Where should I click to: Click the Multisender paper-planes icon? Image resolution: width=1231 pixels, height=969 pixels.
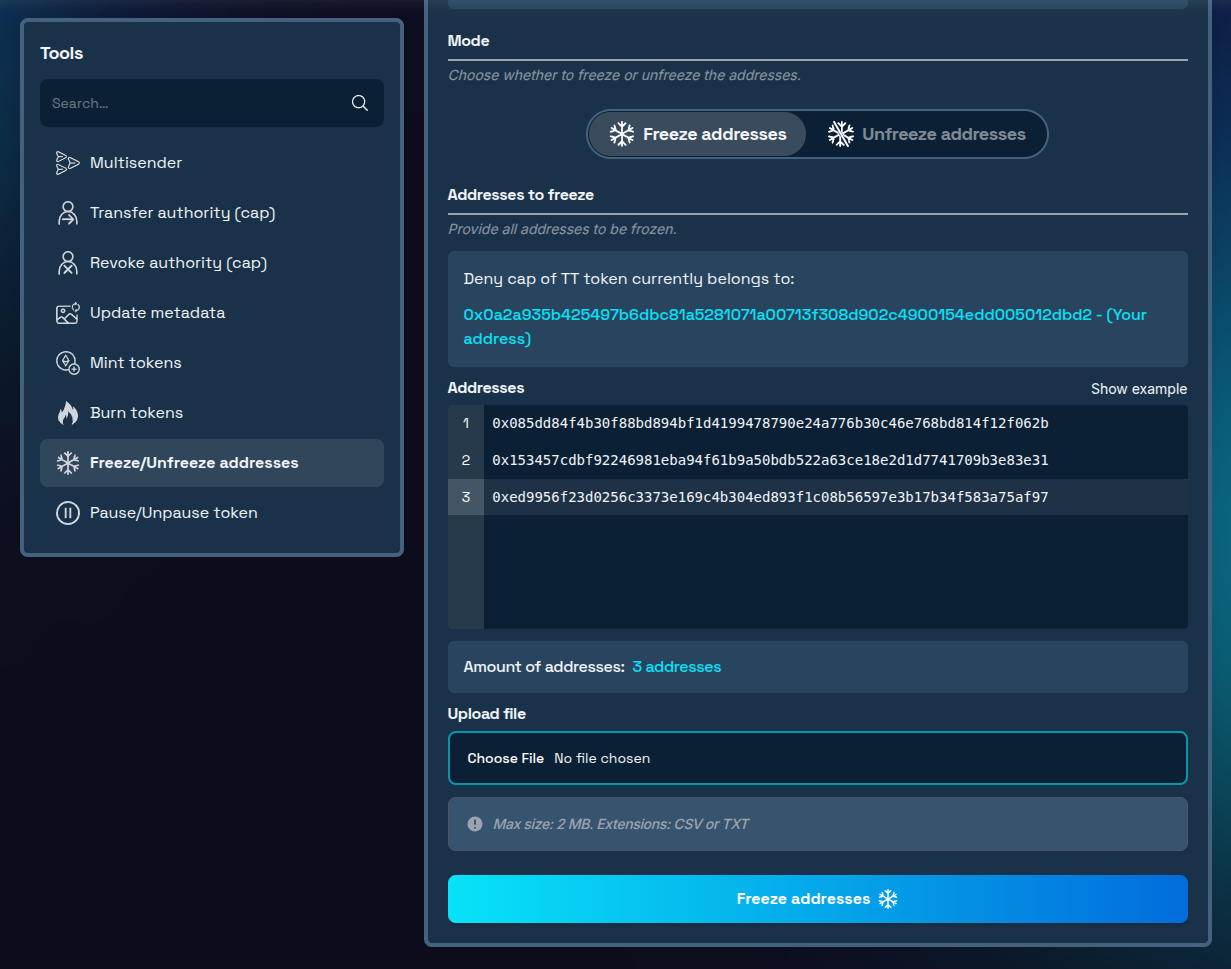click(x=67, y=163)
